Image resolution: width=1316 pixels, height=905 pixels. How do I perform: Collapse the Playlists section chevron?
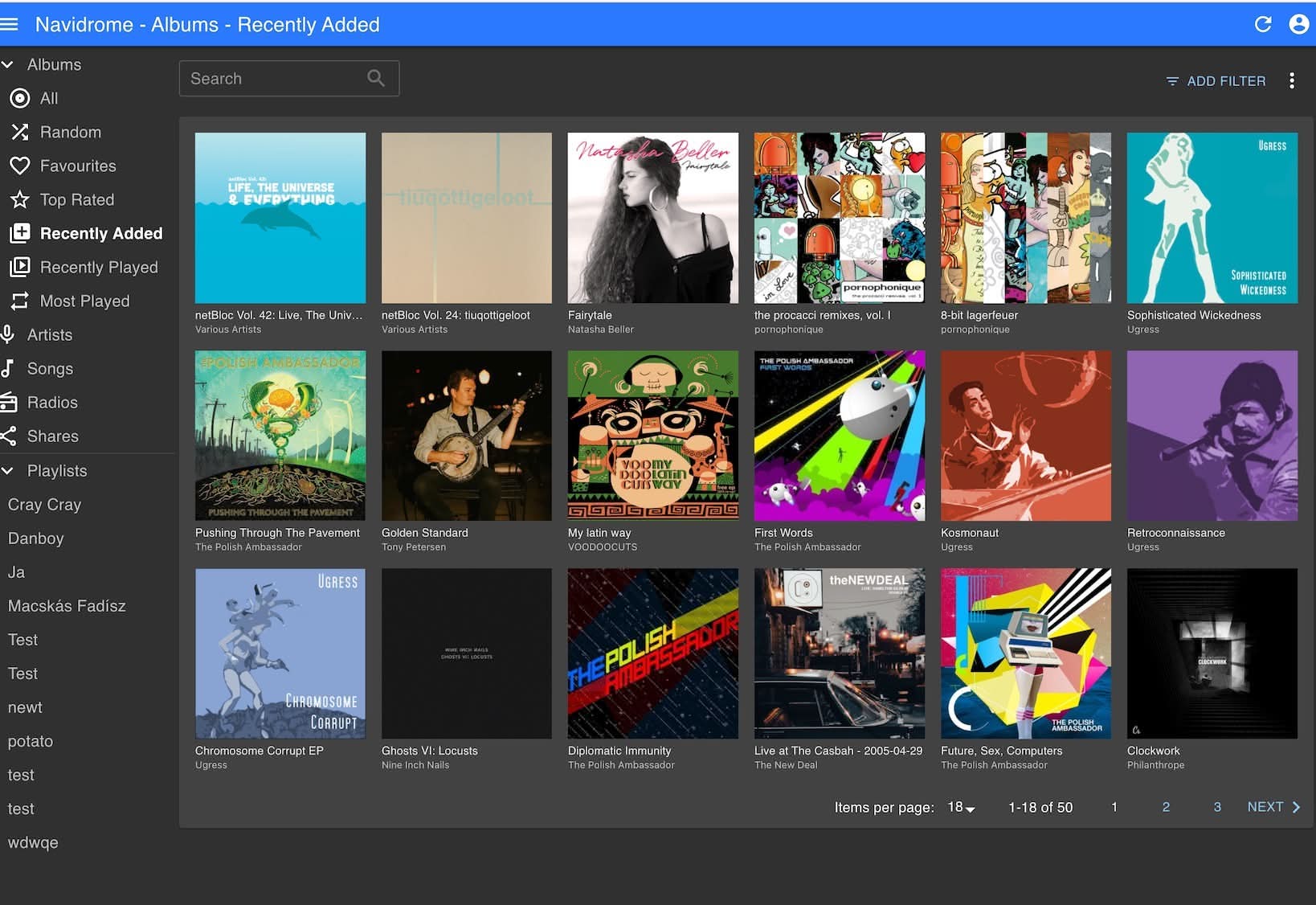pyautogui.click(x=7, y=471)
